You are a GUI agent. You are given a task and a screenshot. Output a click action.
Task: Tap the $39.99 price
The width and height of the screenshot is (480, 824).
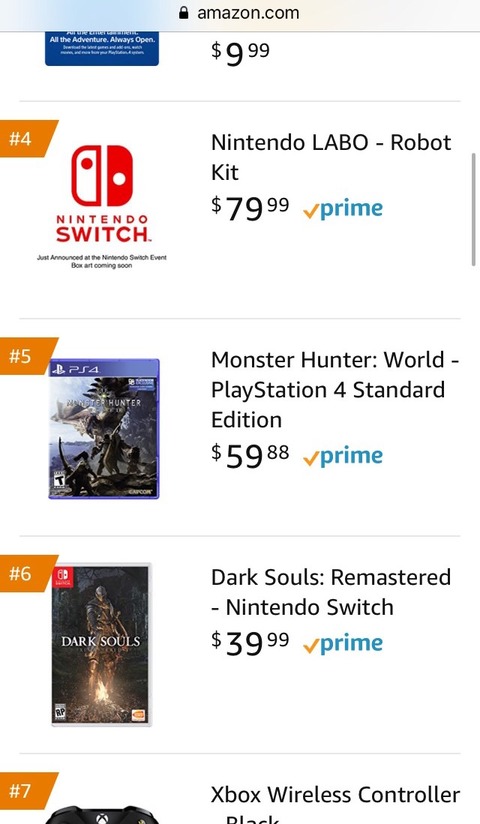point(250,644)
